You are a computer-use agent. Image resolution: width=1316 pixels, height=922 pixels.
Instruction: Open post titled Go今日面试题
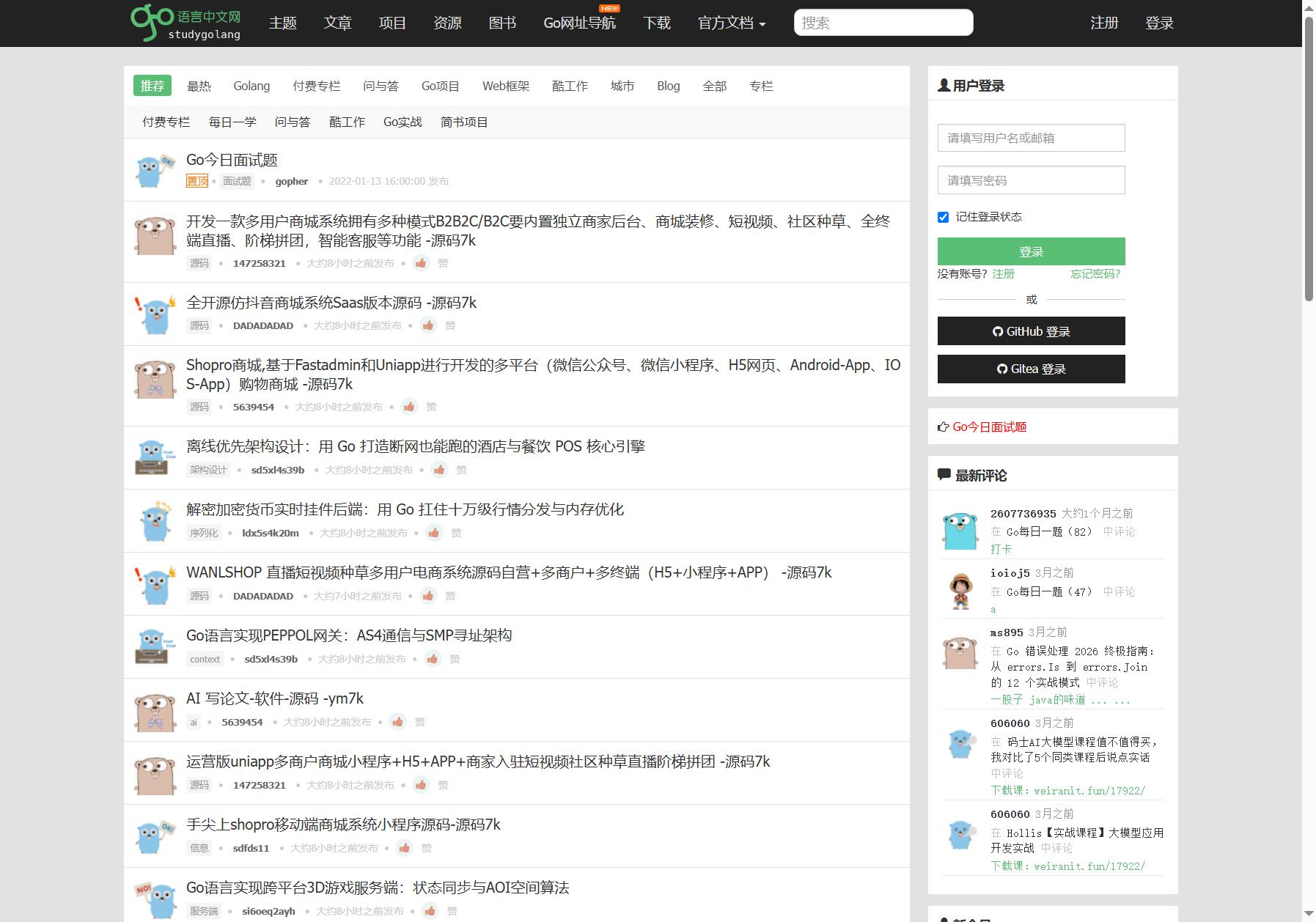tap(232, 160)
